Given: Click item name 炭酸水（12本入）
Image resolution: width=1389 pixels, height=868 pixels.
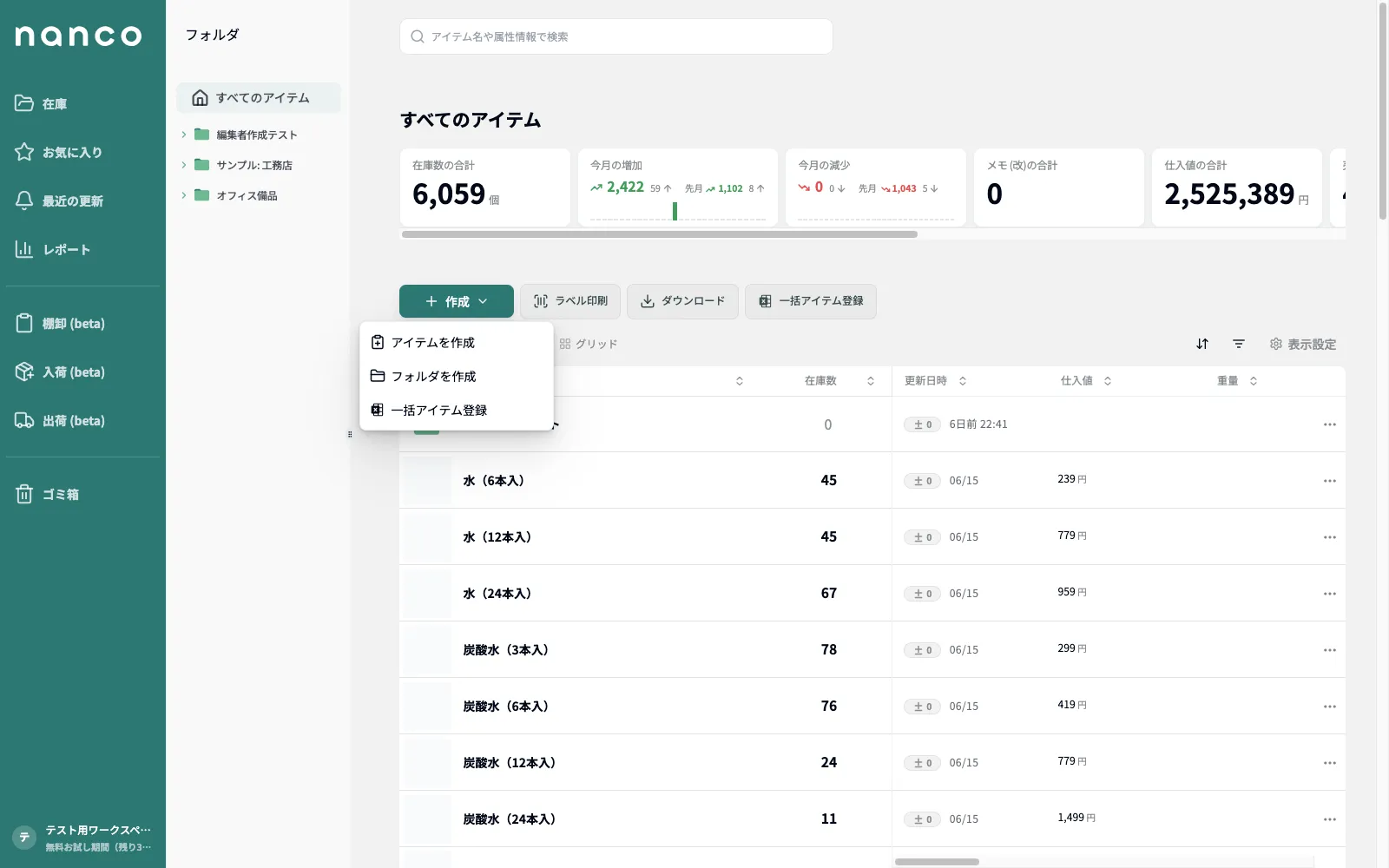Looking at the screenshot, I should coord(510,763).
